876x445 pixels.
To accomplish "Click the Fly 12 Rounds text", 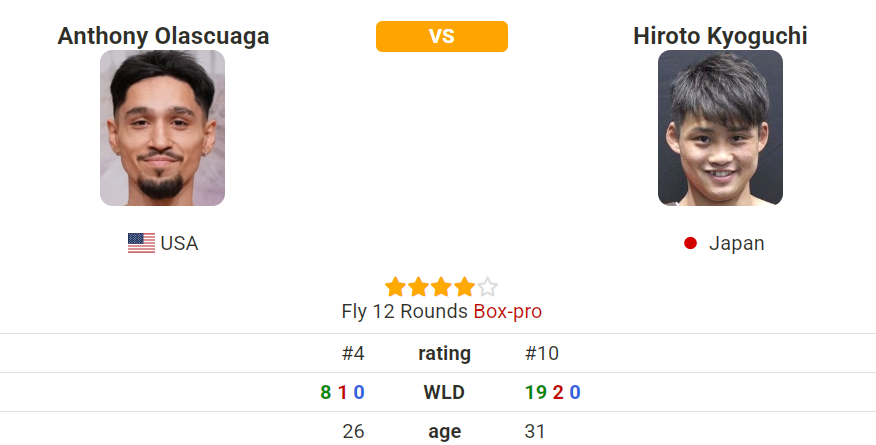I will 404,311.
